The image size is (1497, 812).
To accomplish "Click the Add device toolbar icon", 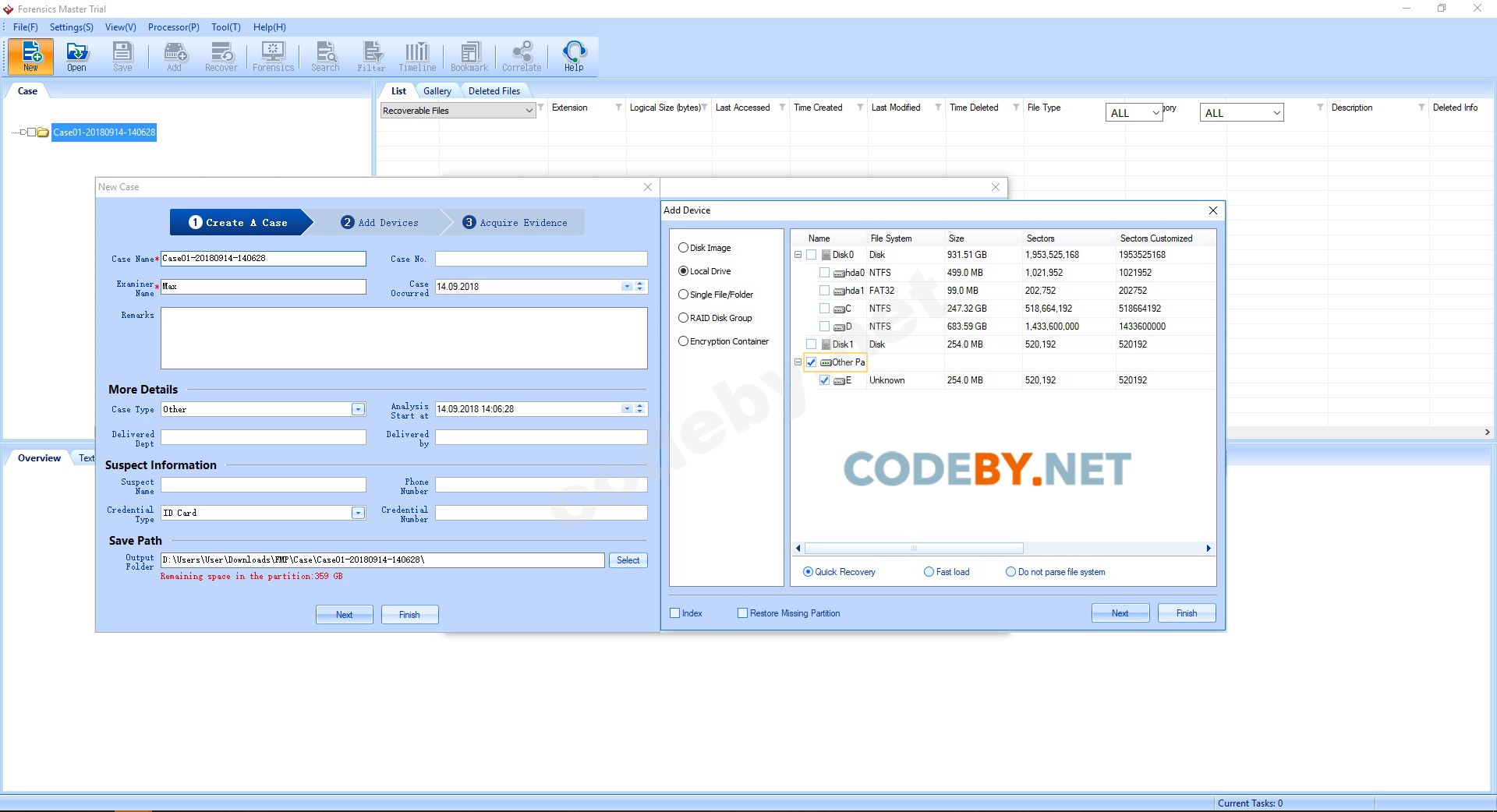I will [x=175, y=56].
